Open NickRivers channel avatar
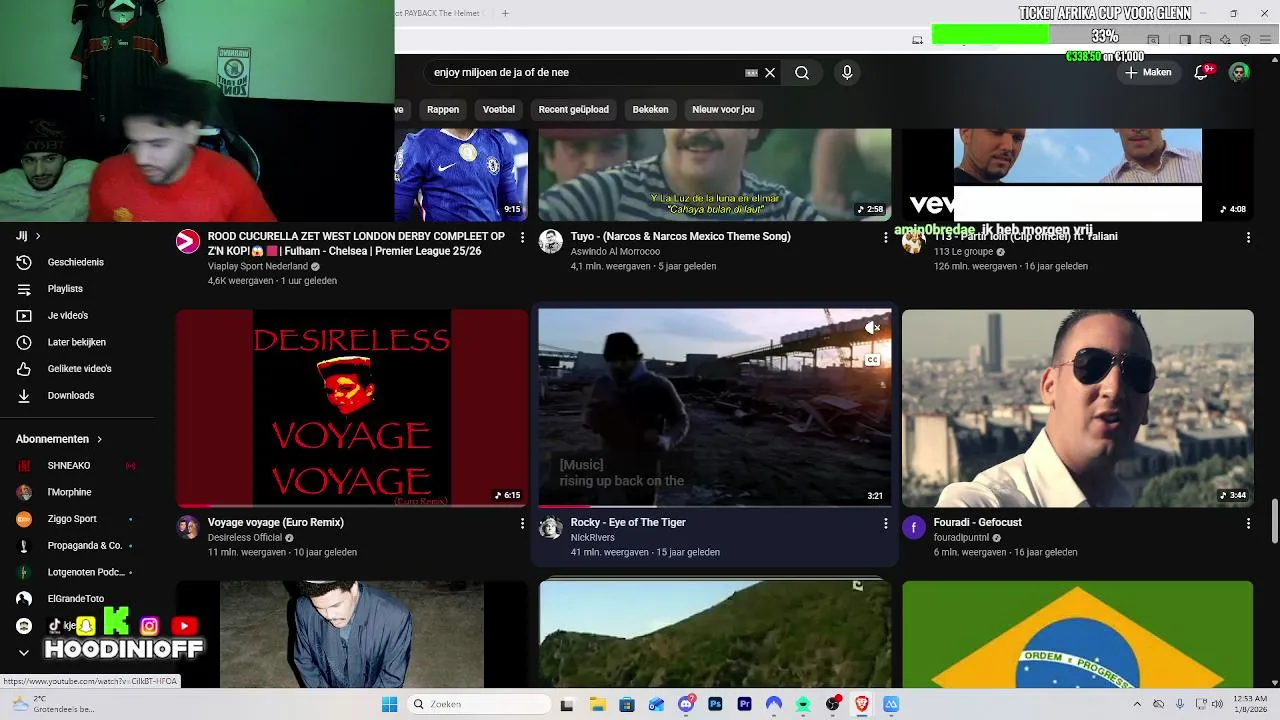 coord(551,527)
